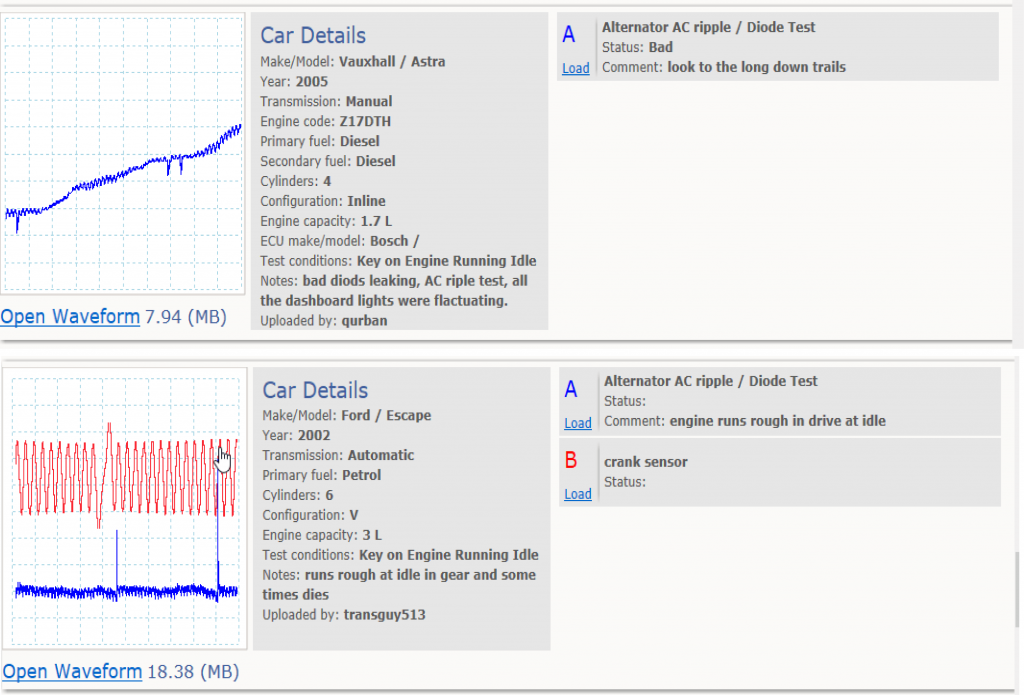
Task: Click the Ford Car Details heading
Action: [315, 390]
